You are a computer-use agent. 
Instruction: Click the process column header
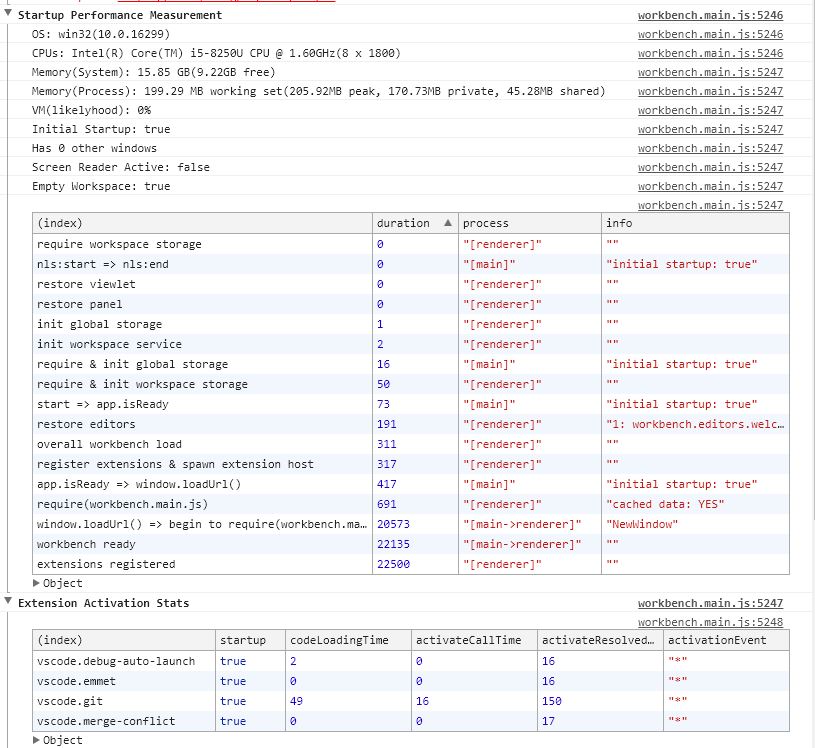(530, 223)
